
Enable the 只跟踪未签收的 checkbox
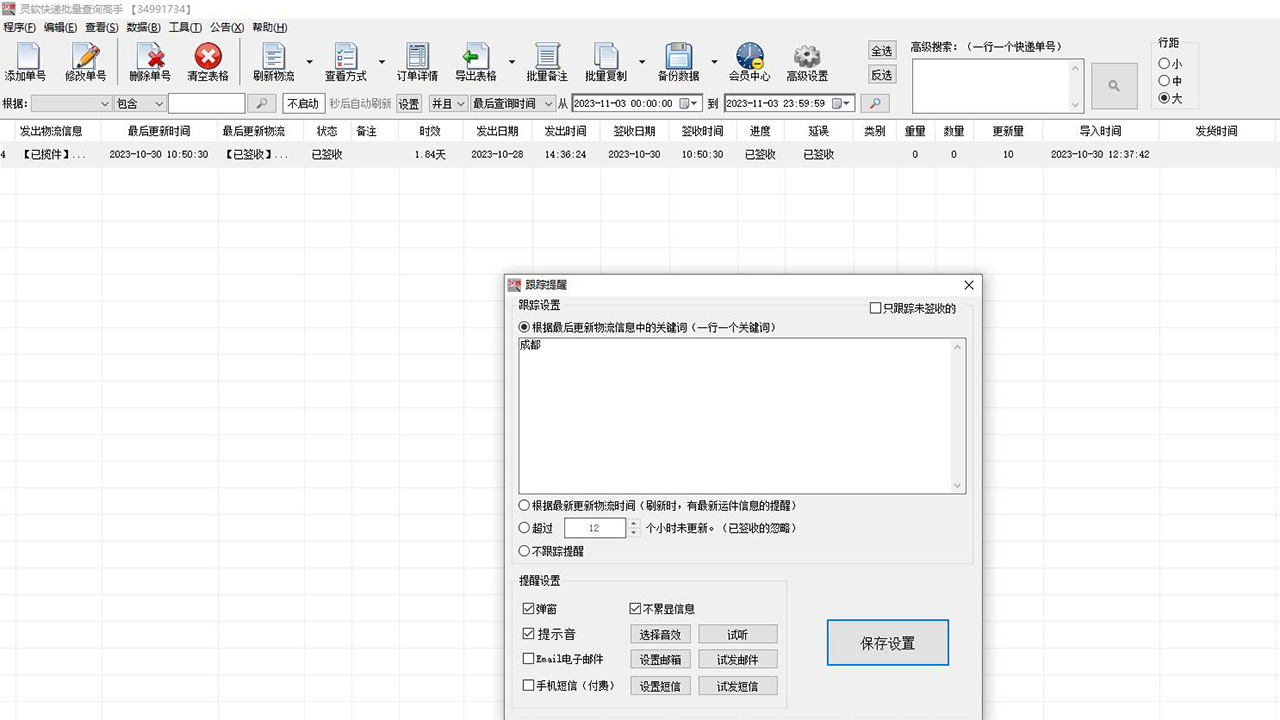[876, 308]
